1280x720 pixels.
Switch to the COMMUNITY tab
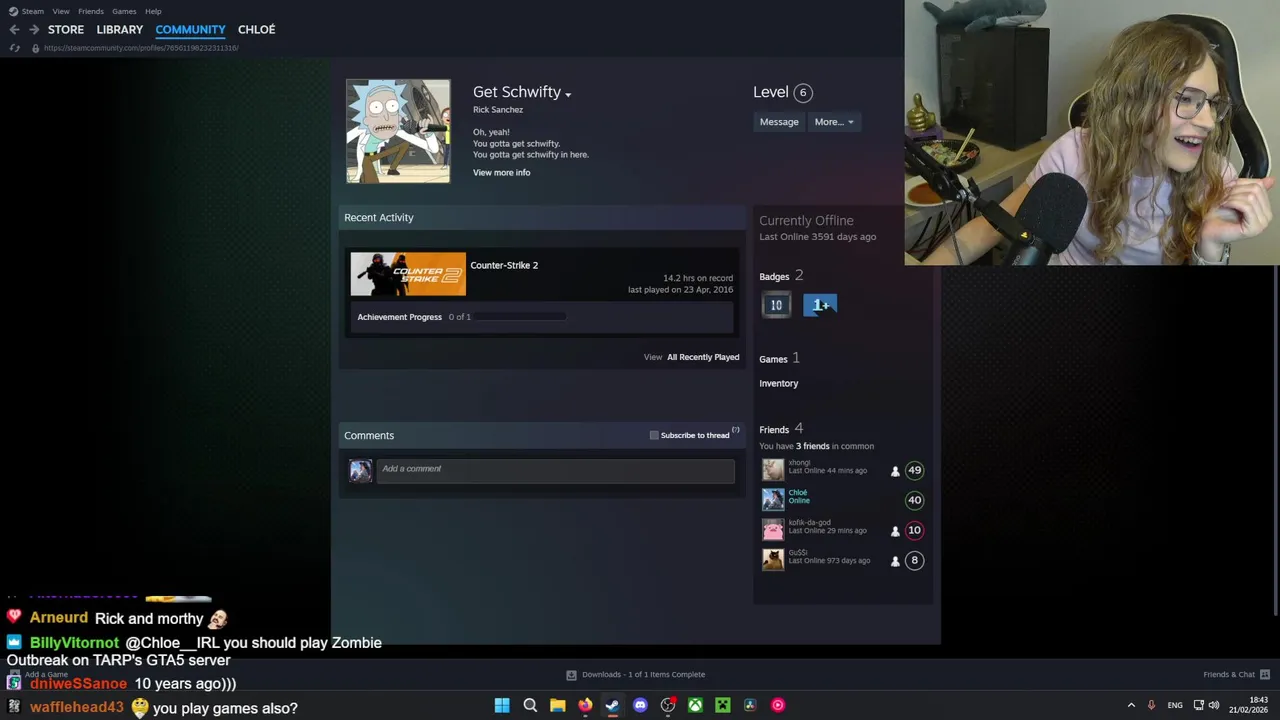[x=190, y=30]
